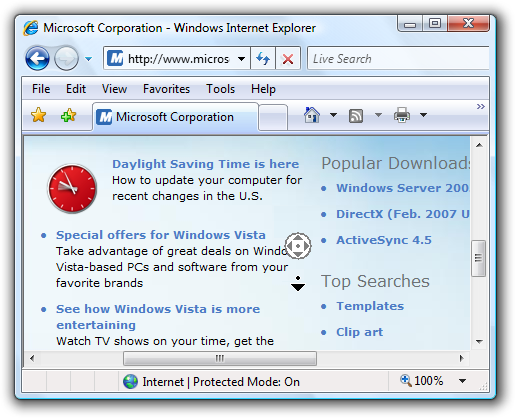This screenshot has width=515, height=418.
Task: Open a new blank tab
Action: click(273, 117)
